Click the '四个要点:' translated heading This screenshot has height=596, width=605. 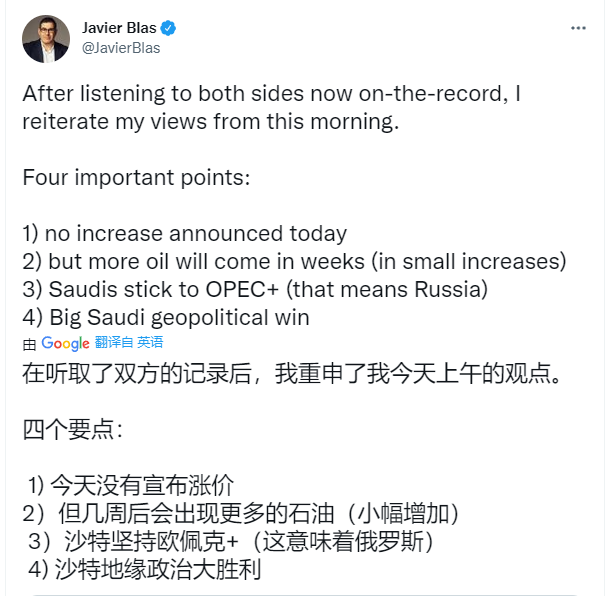point(73,431)
